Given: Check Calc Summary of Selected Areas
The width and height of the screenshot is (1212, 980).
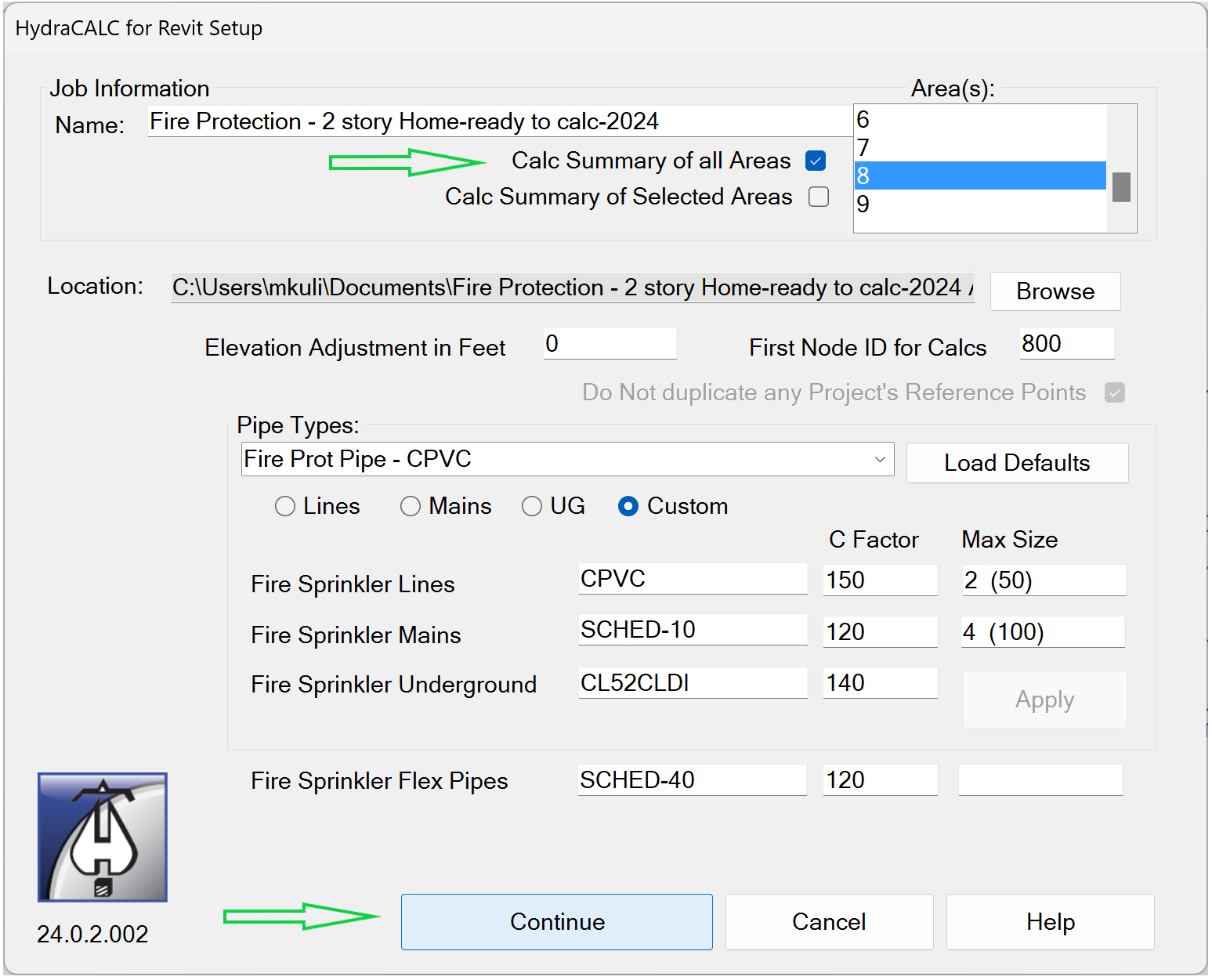Looking at the screenshot, I should (819, 197).
